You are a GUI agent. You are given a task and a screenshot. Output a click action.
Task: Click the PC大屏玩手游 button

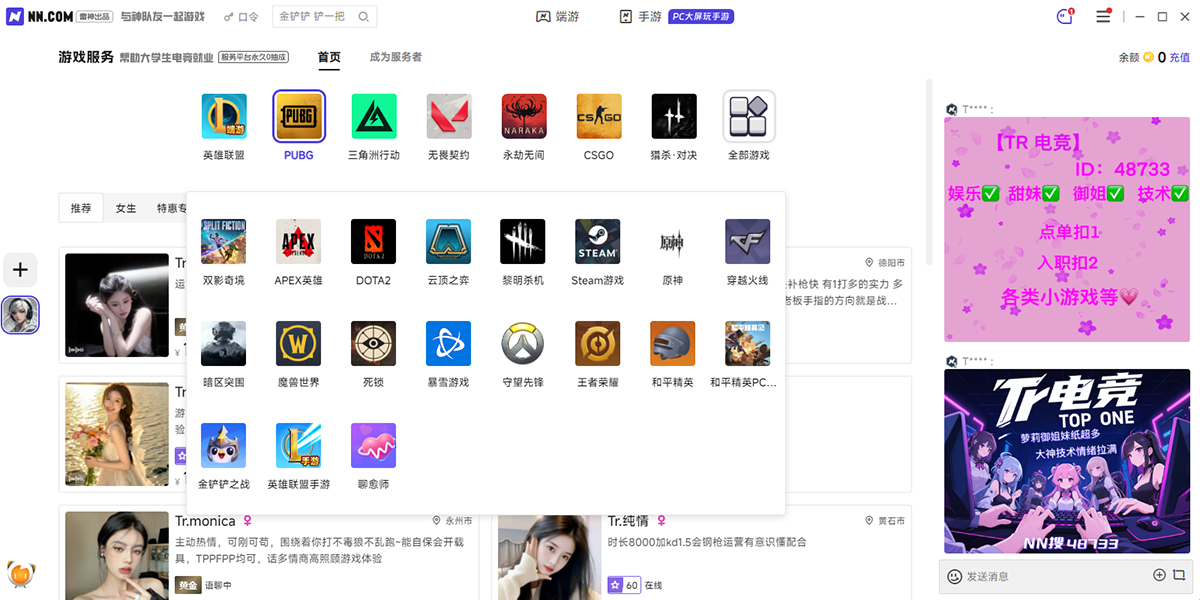click(x=701, y=17)
